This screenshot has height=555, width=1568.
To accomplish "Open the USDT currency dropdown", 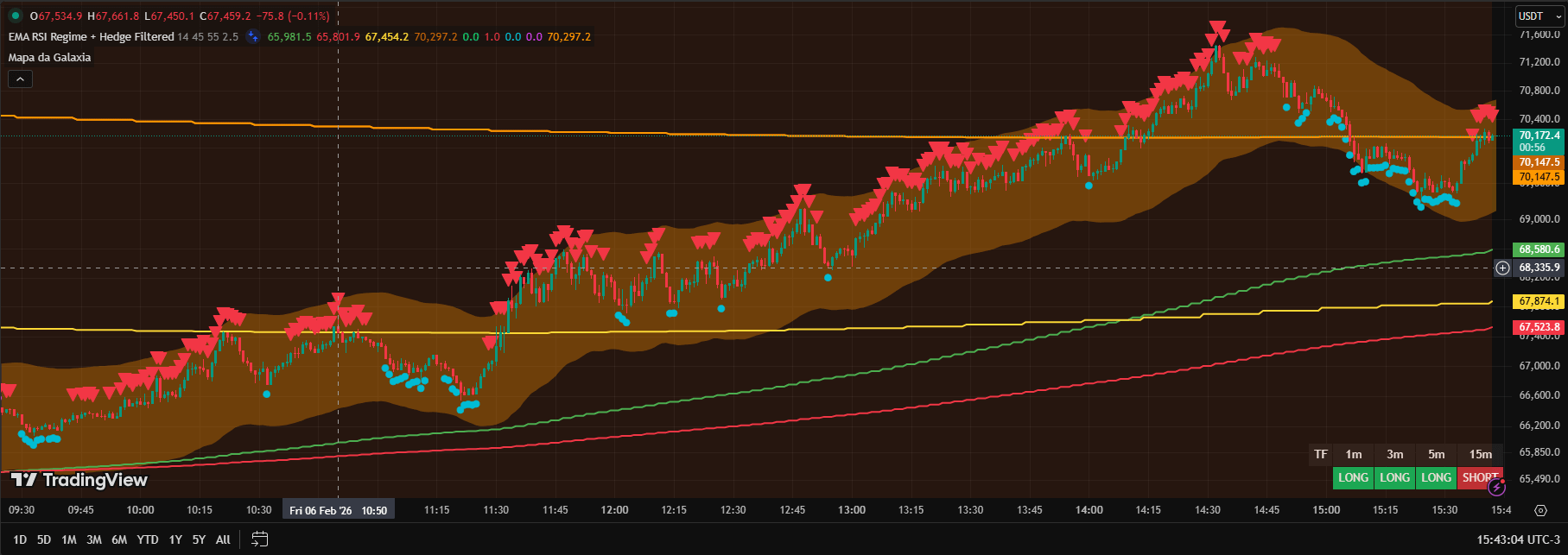I will 1539,16.
